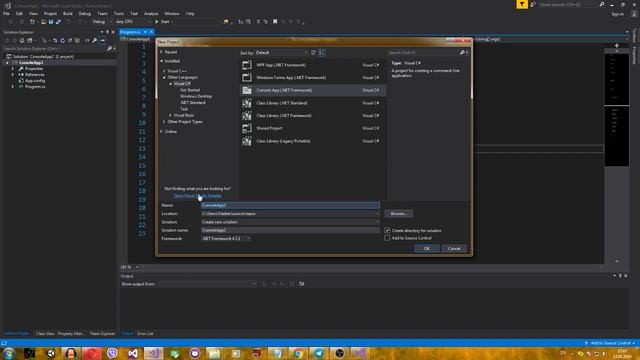Switch to the Class View tab
Viewport: 640px width, 360px height.
tap(45, 333)
